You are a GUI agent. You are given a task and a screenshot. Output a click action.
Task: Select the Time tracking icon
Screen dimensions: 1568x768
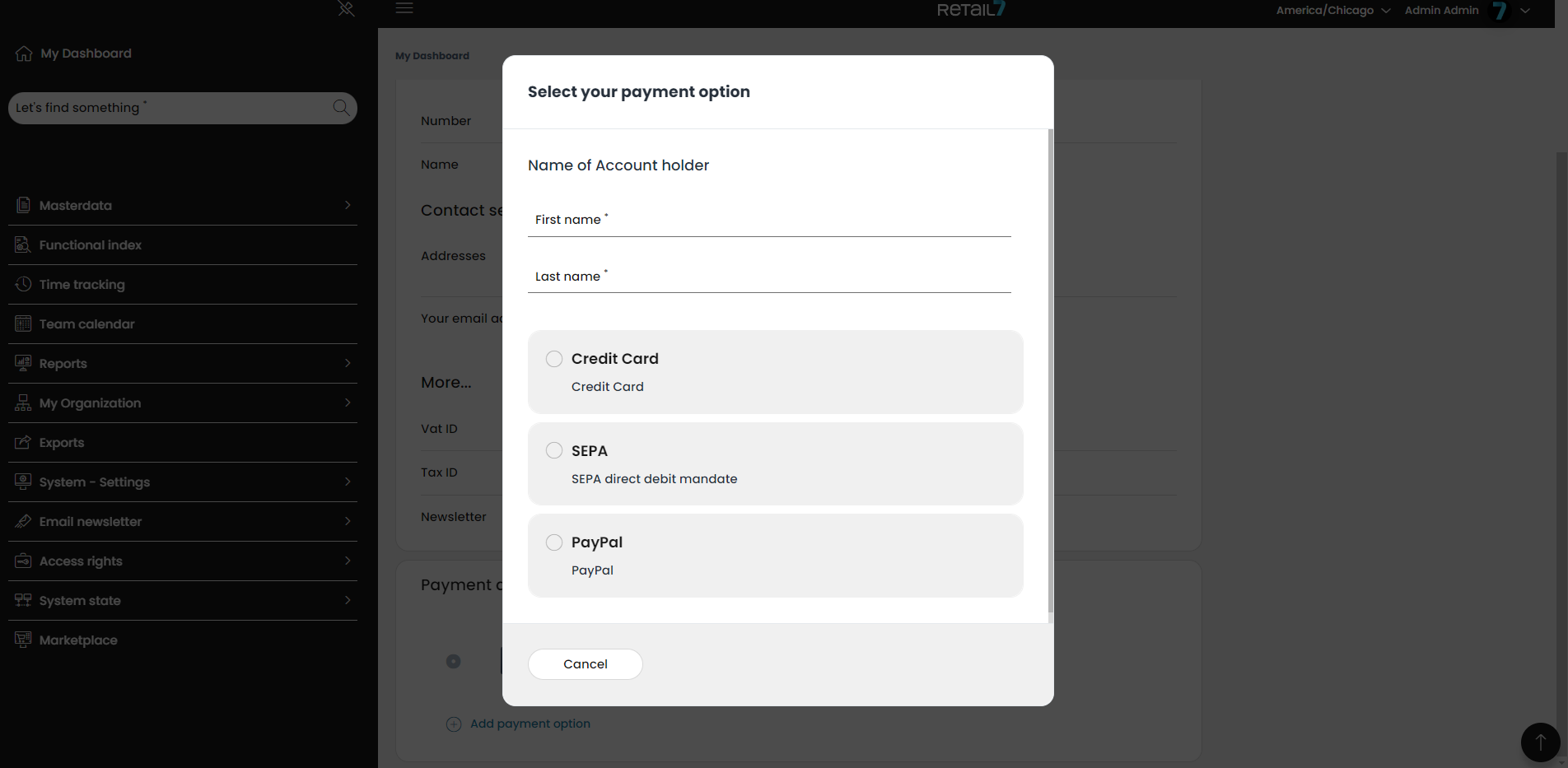click(23, 284)
